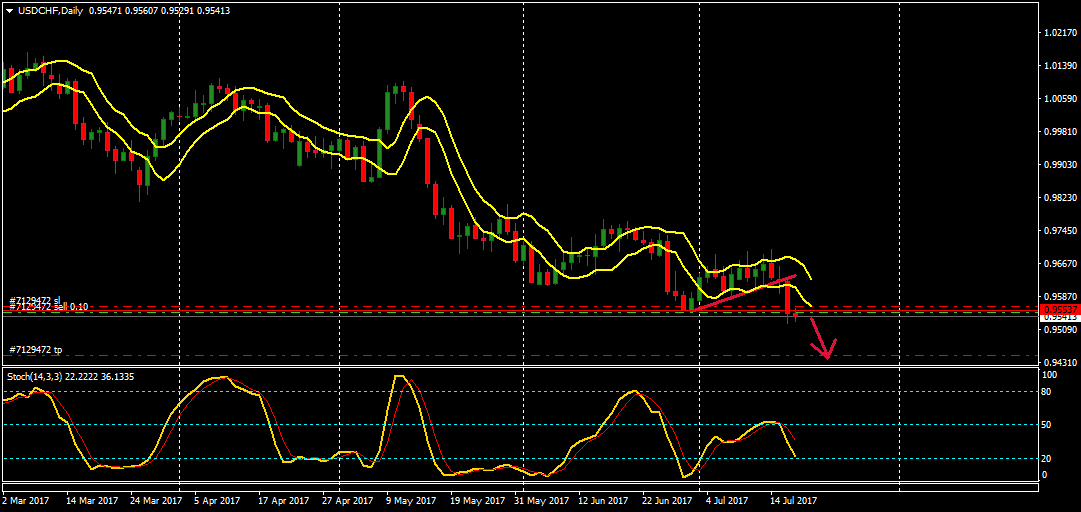1081x512 pixels.
Task: Click the 17 Apr 2017 date label
Action: tap(285, 500)
